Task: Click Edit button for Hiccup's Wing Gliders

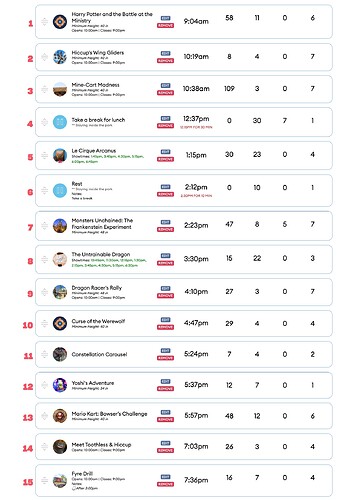Action: point(165,53)
